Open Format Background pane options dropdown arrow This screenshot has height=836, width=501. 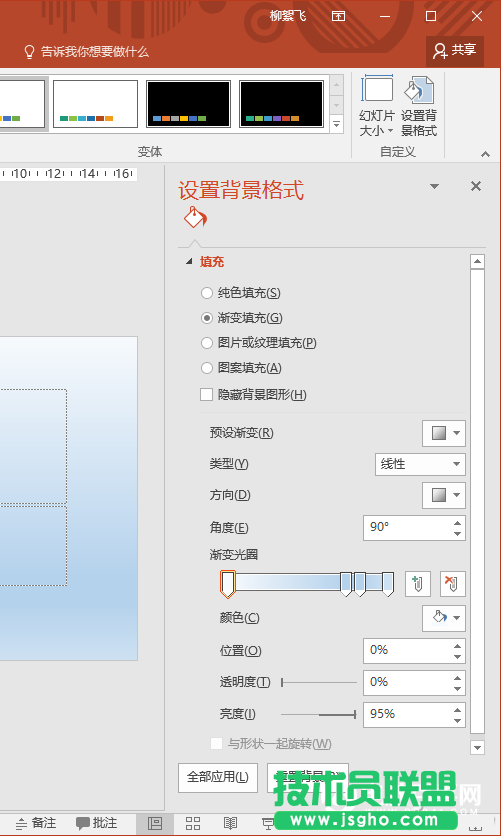[x=434, y=186]
